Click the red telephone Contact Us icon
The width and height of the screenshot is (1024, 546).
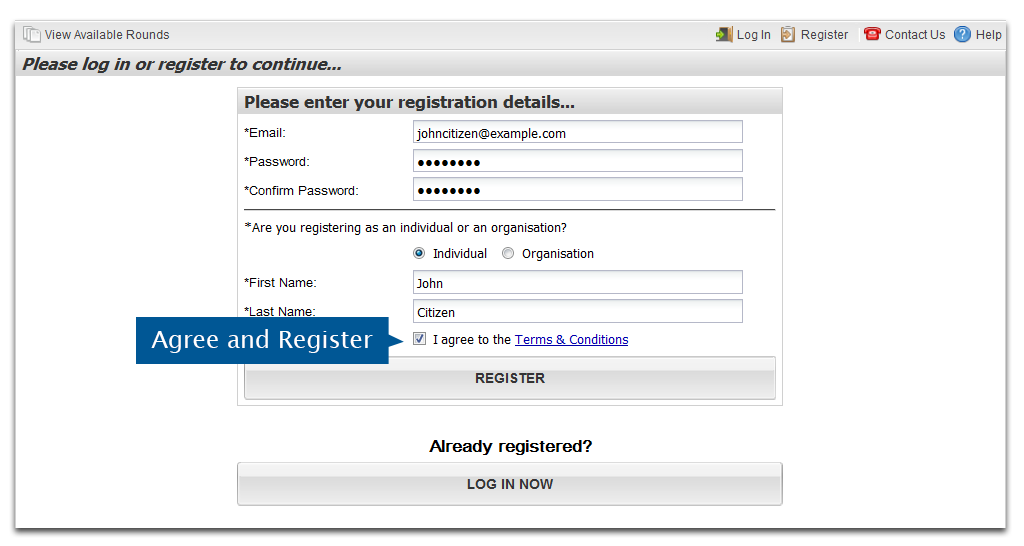pos(872,34)
